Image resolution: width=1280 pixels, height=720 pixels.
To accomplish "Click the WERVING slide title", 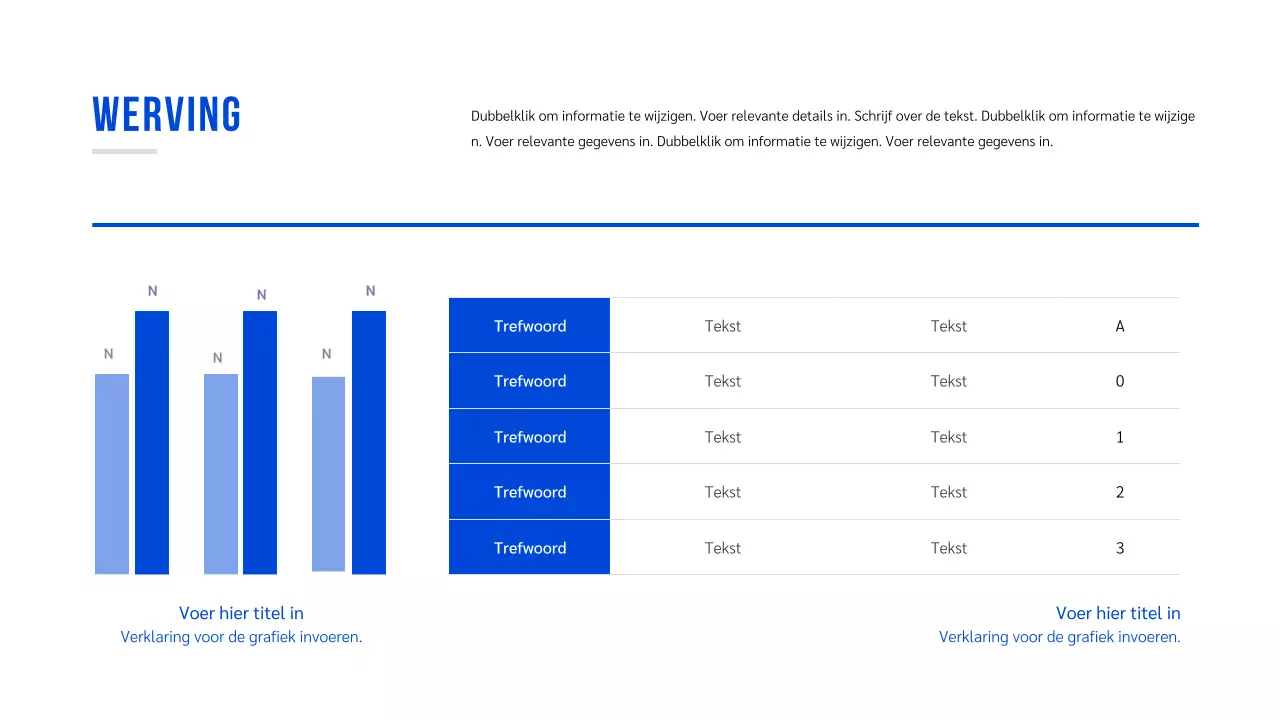I will (167, 115).
